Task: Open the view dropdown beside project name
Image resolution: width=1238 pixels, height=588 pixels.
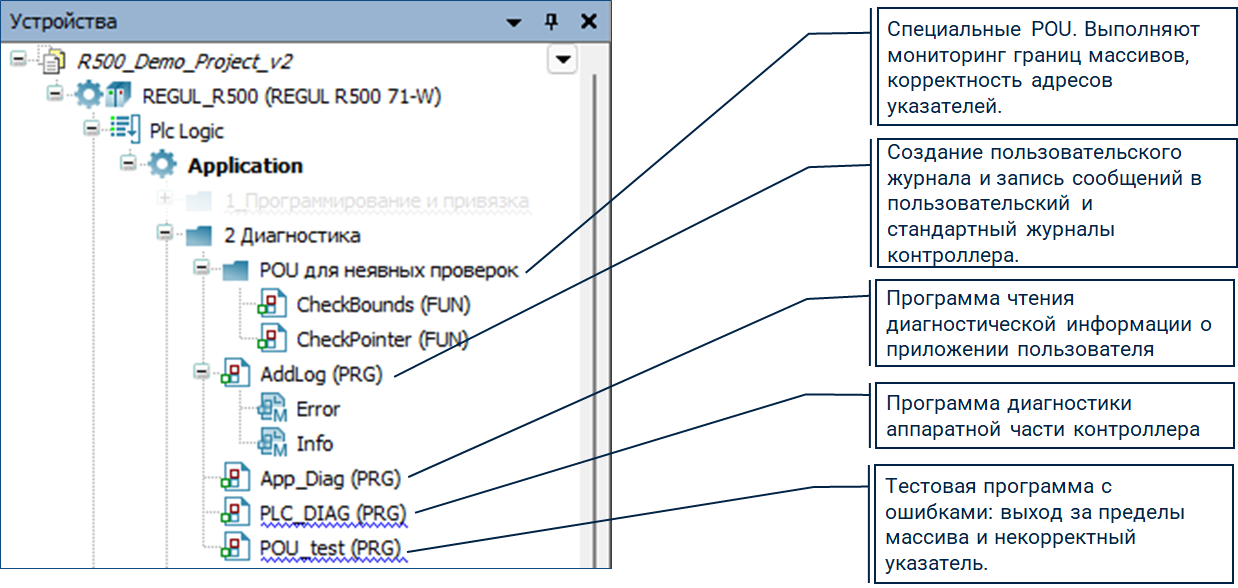Action: tap(564, 60)
